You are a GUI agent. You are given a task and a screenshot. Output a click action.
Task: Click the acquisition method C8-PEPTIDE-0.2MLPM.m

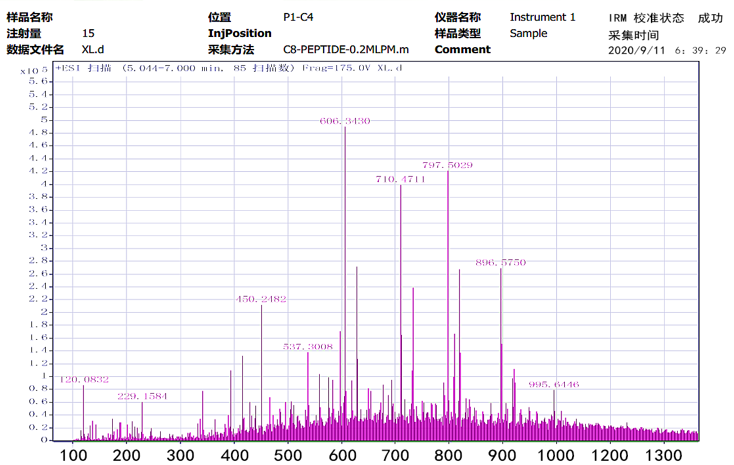[346, 49]
